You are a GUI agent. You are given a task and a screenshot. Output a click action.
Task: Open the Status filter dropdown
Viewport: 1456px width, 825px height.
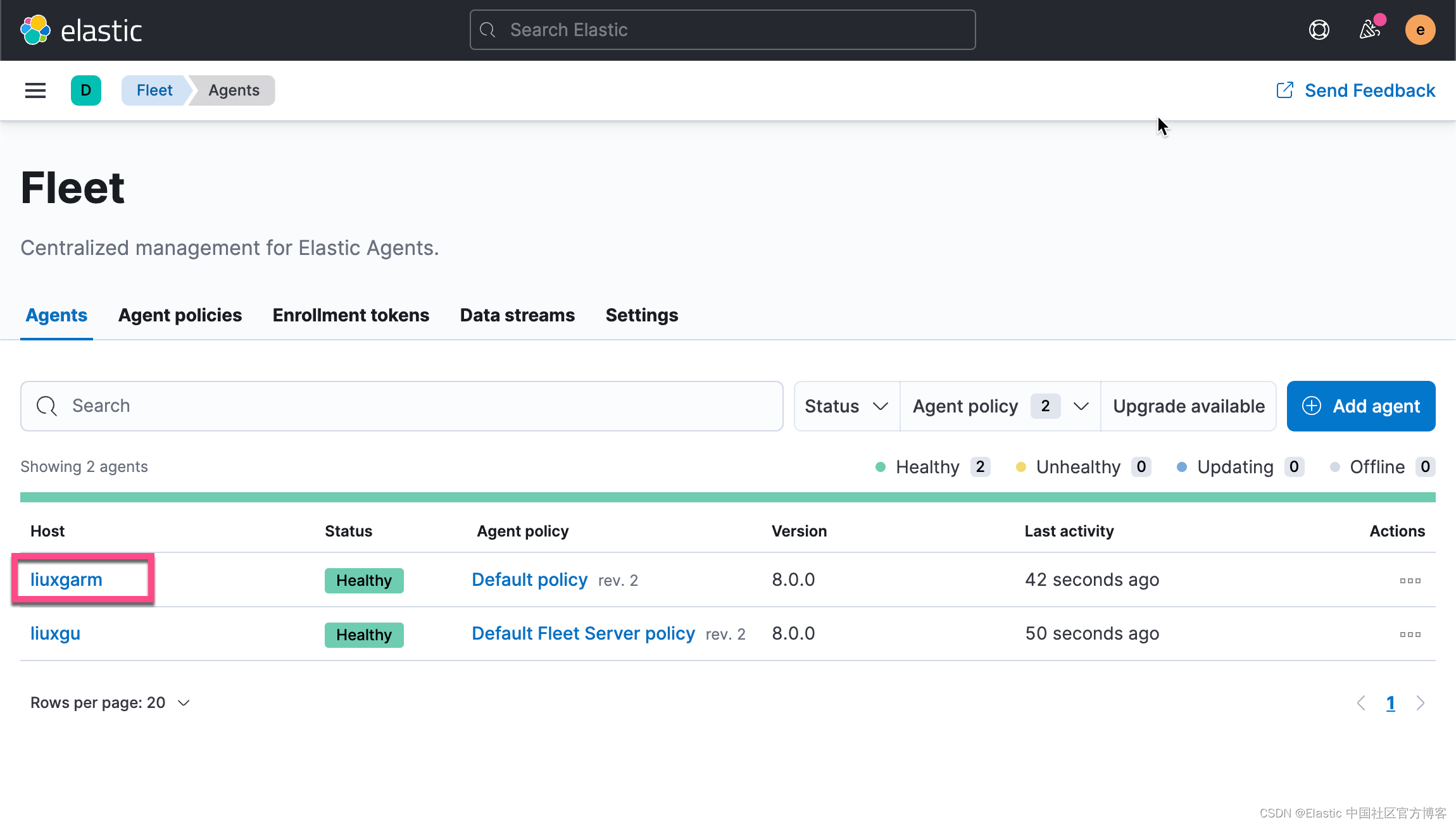[x=846, y=406]
